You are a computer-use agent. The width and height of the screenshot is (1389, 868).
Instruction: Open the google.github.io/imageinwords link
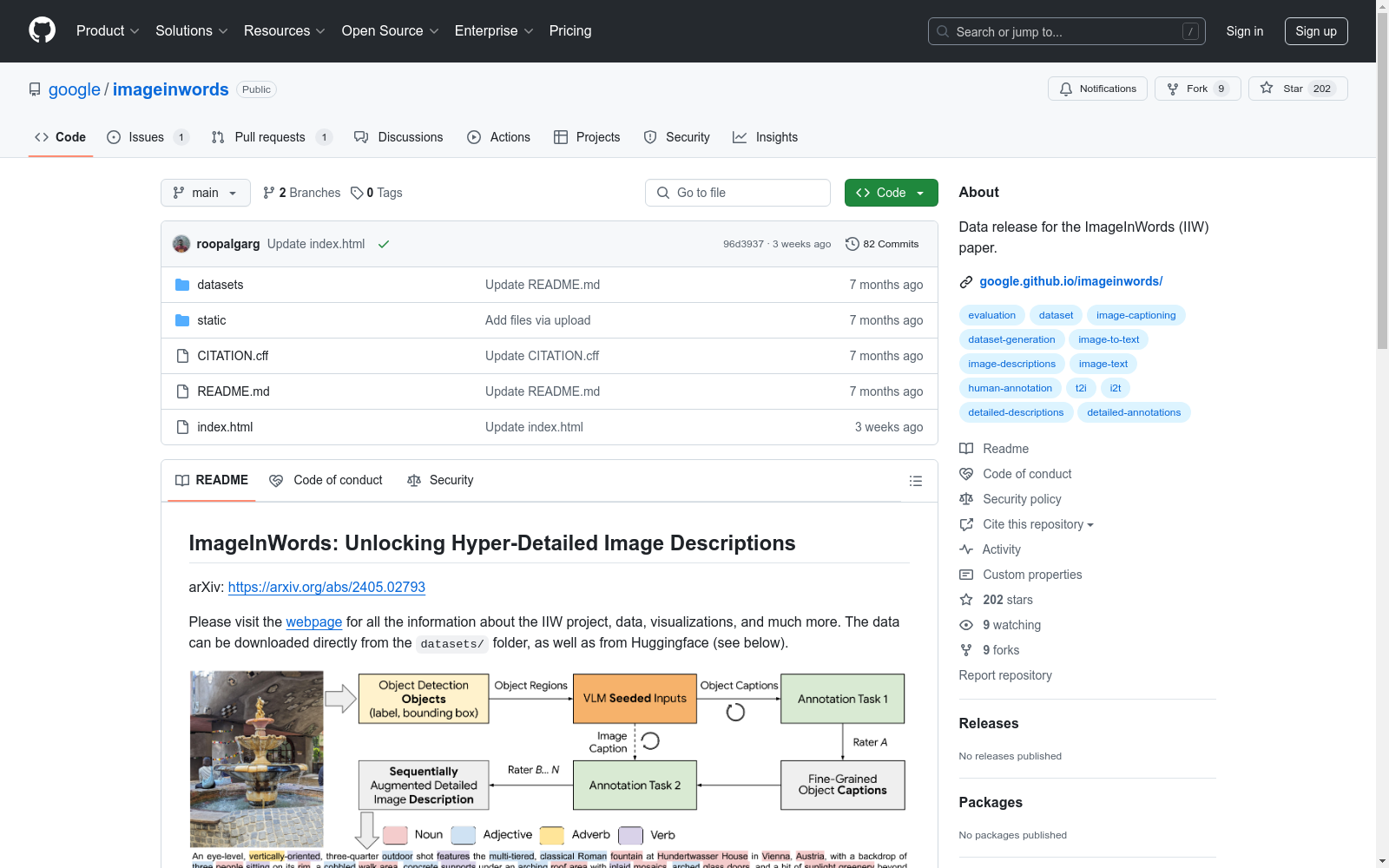coord(1070,281)
